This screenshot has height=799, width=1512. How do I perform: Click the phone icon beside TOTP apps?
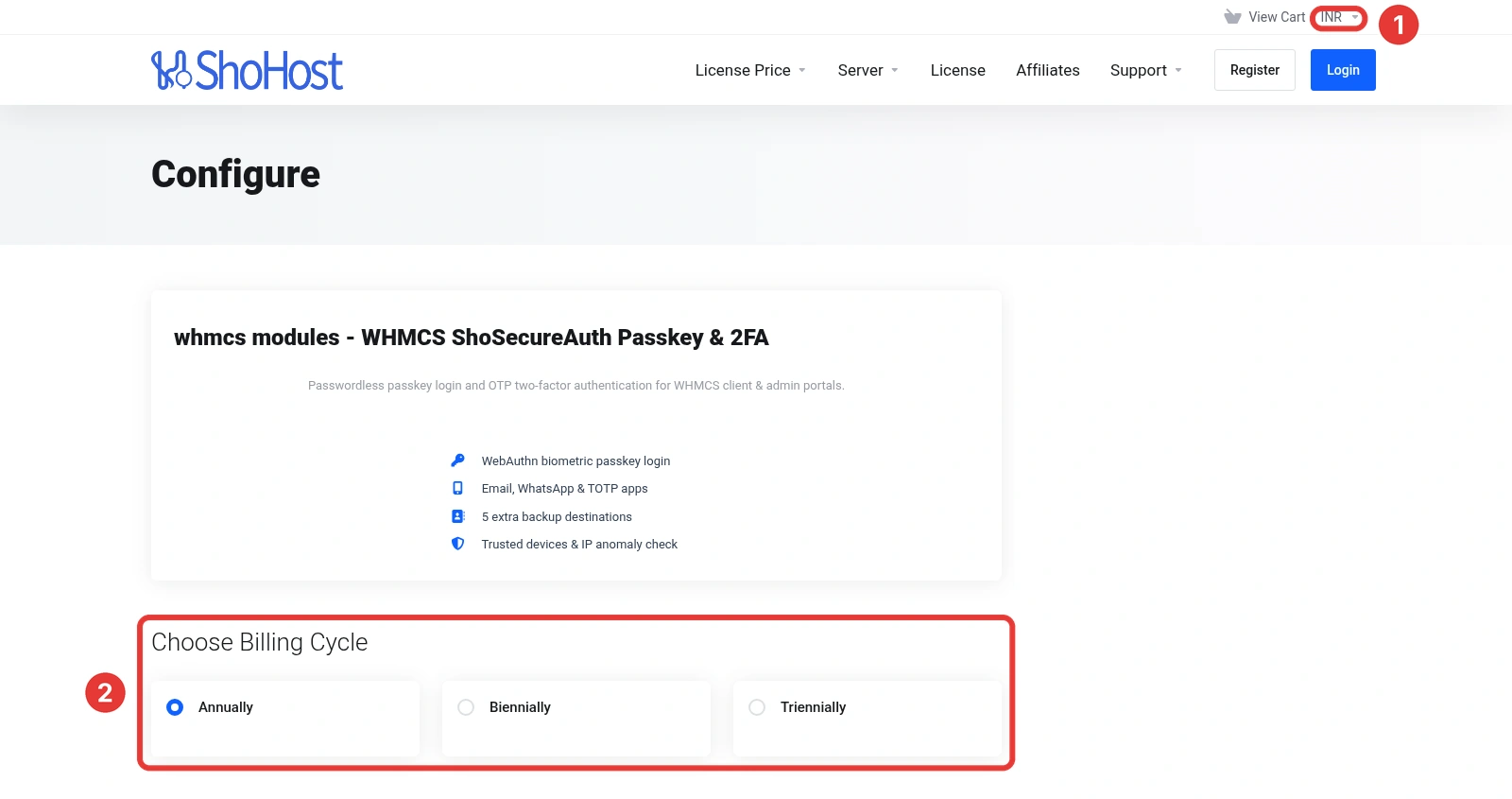pos(457,488)
